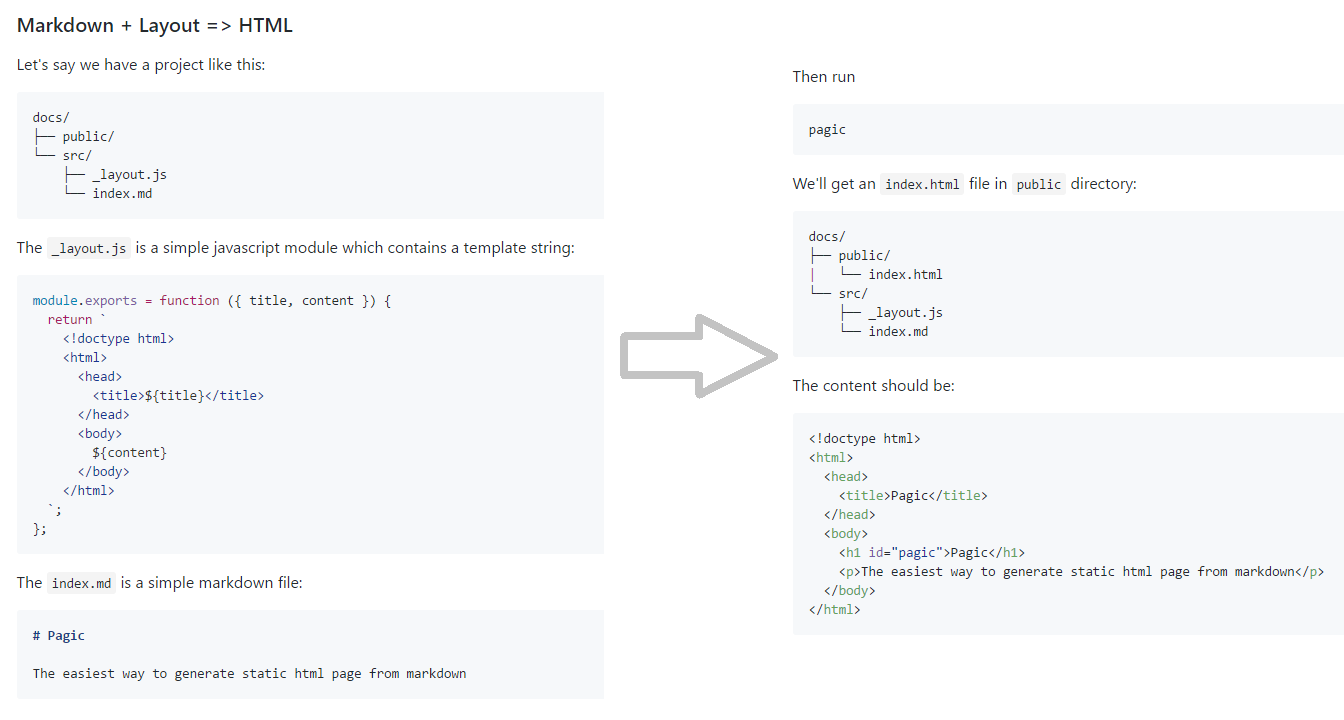Click 'index.md' in the left directory tree
Screen dimensions: 1344x720
point(122,194)
